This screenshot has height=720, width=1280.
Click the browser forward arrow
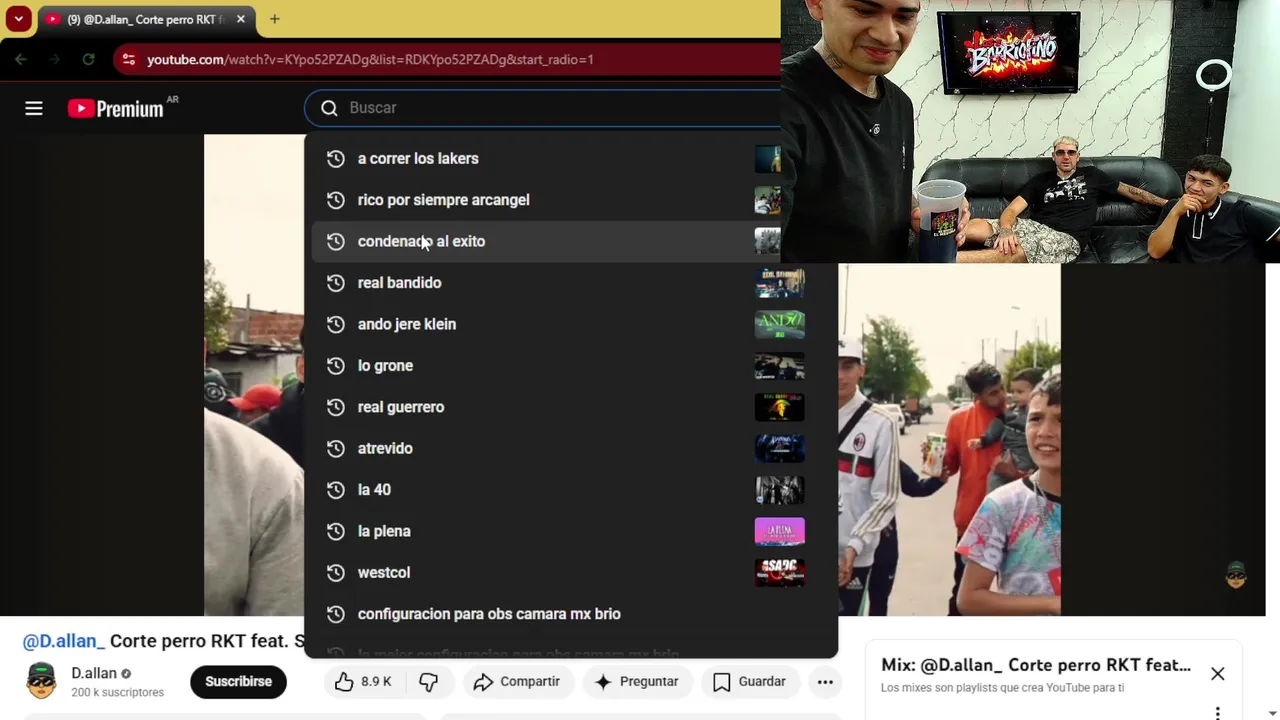click(x=55, y=60)
